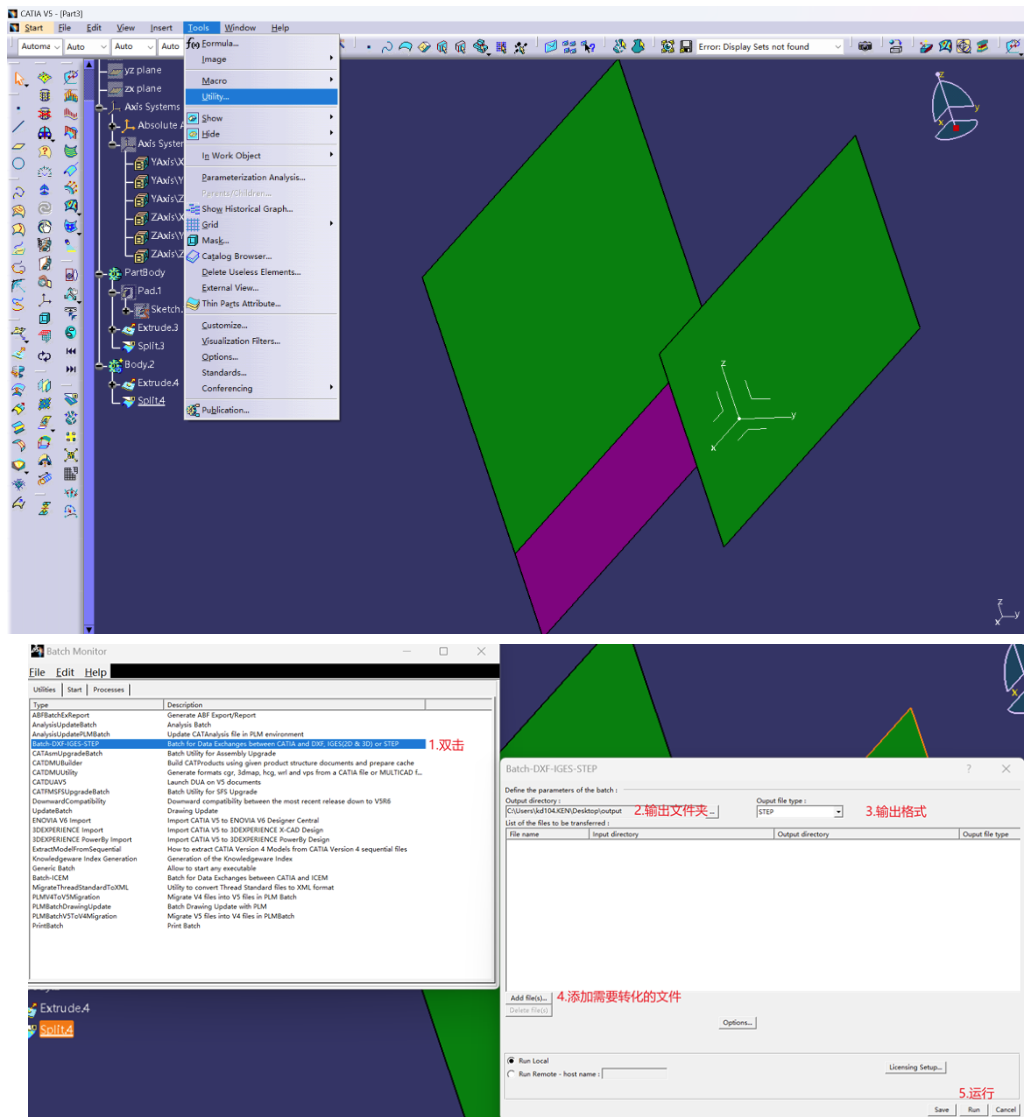1025x1117 pixels.
Task: Select the PrintBatch row in Batch Monitor
Action: (x=228, y=926)
